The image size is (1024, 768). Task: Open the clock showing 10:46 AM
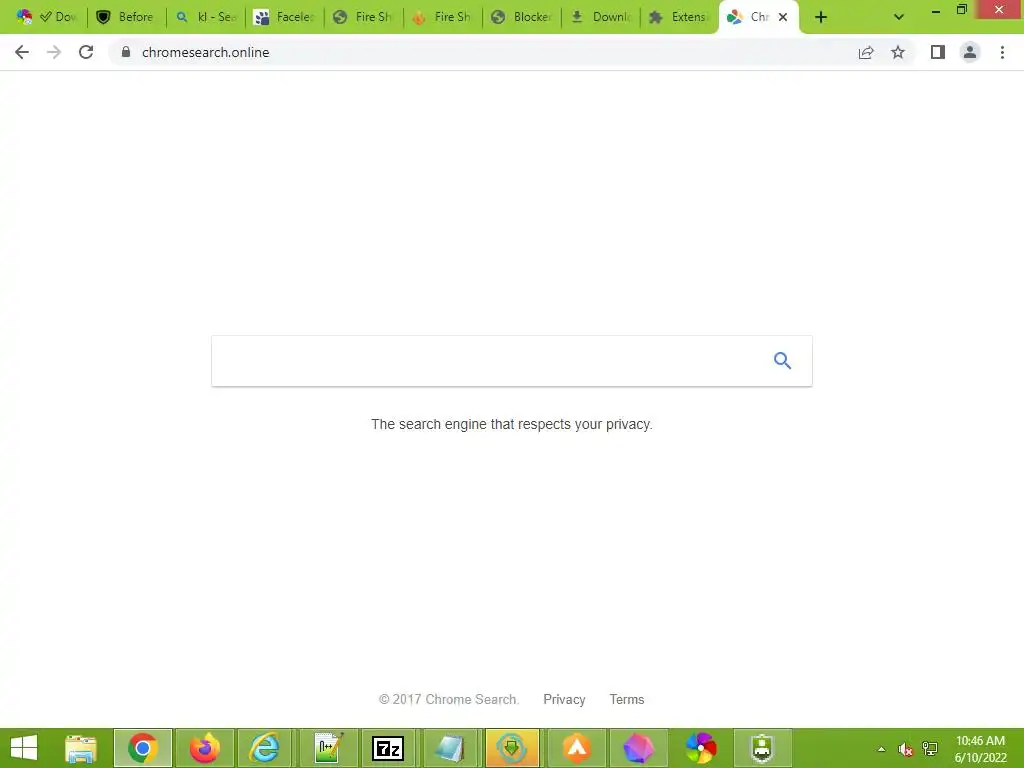coord(980,749)
